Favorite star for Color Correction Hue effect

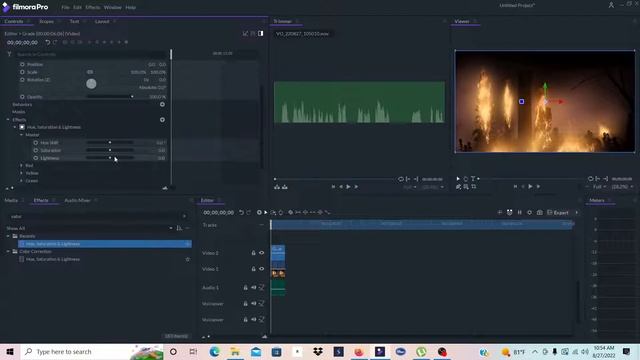click(188, 259)
